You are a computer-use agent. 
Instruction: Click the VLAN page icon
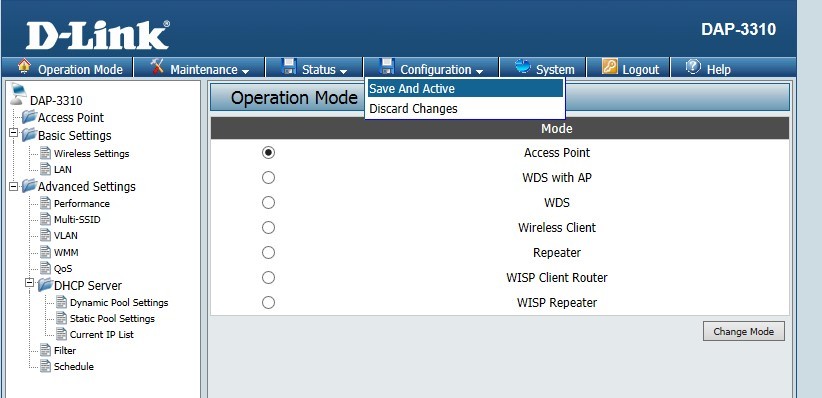(46, 235)
